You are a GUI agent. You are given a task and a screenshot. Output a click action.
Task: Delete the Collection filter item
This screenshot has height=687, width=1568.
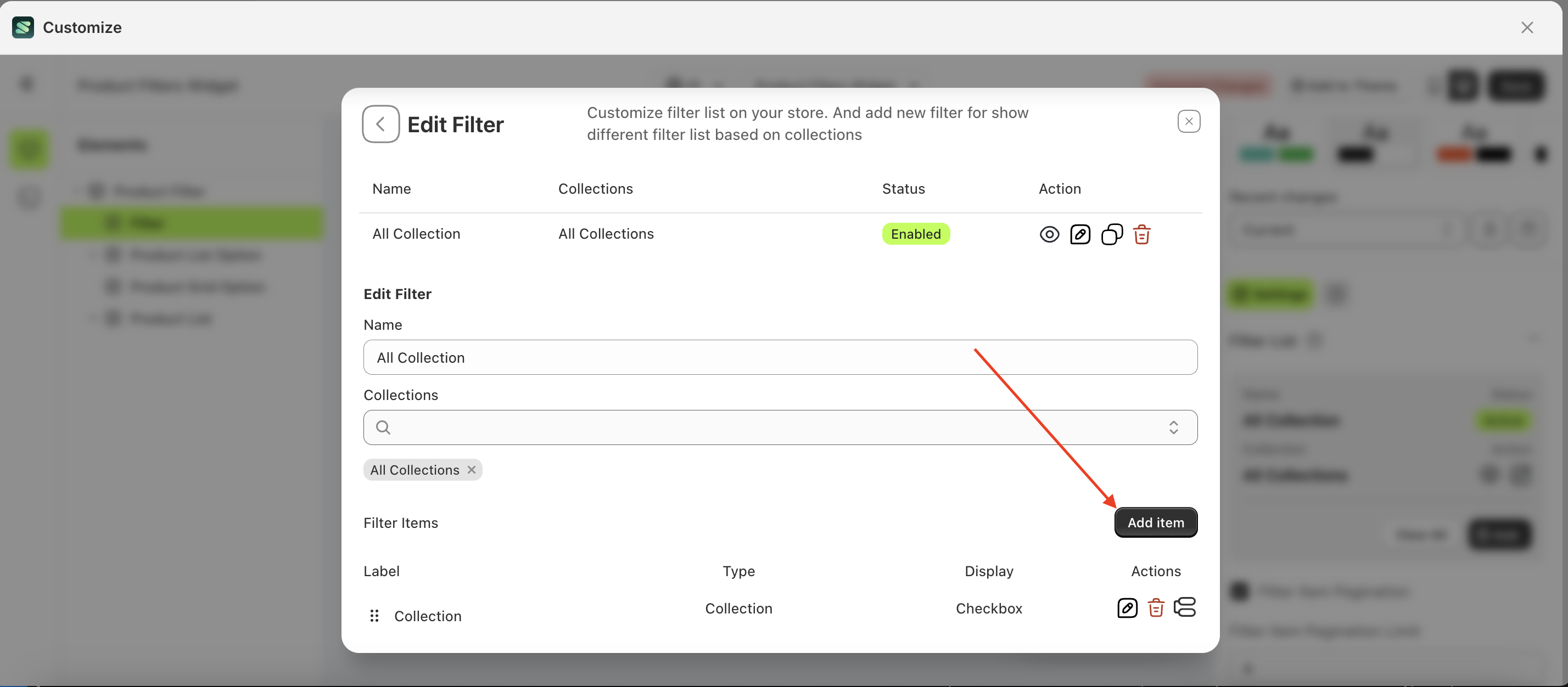pos(1155,608)
